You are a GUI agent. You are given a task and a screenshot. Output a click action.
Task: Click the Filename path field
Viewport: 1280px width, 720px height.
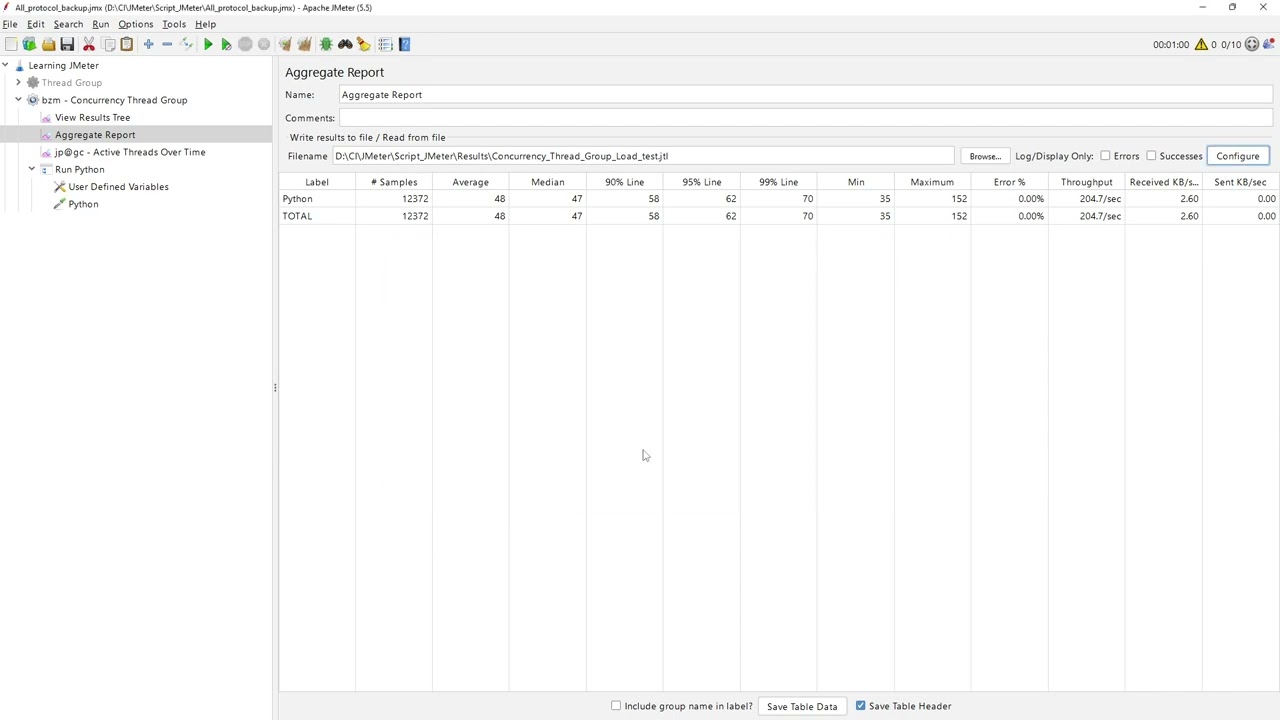pyautogui.click(x=643, y=156)
